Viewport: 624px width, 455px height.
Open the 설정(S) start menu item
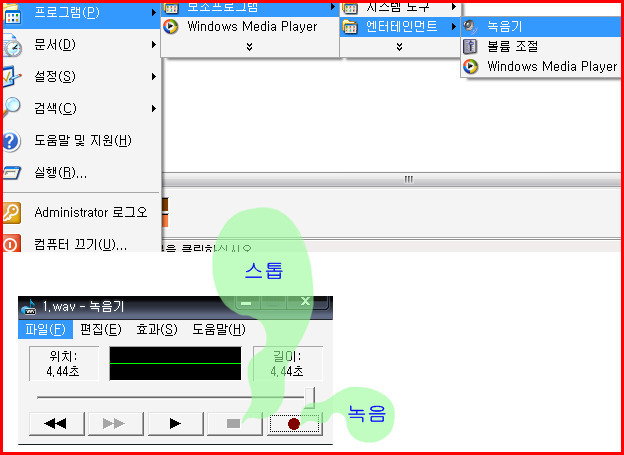pyautogui.click(x=81, y=76)
